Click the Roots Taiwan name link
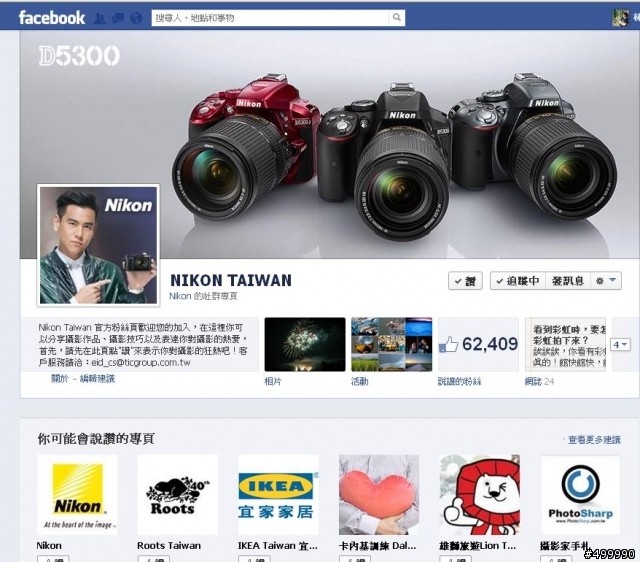 coord(169,546)
